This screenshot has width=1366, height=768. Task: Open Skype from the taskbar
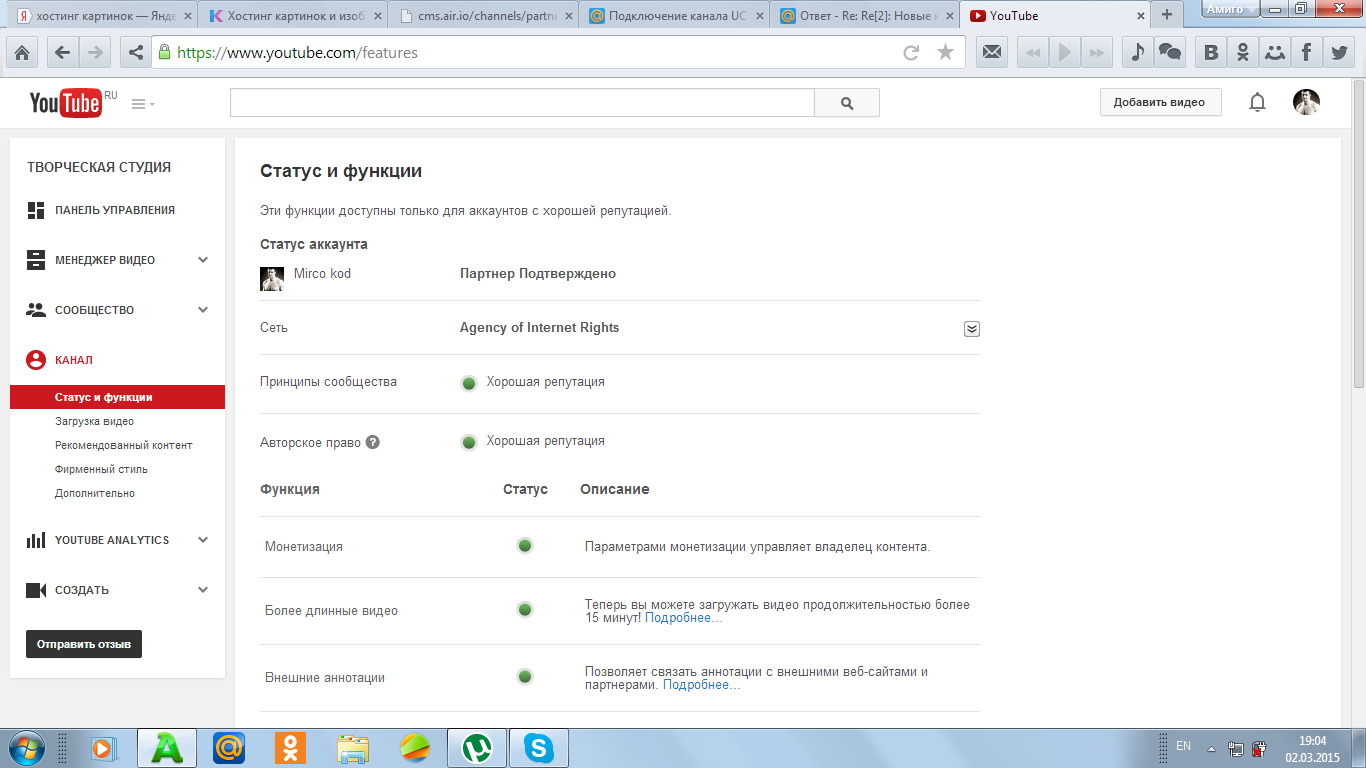[538, 747]
